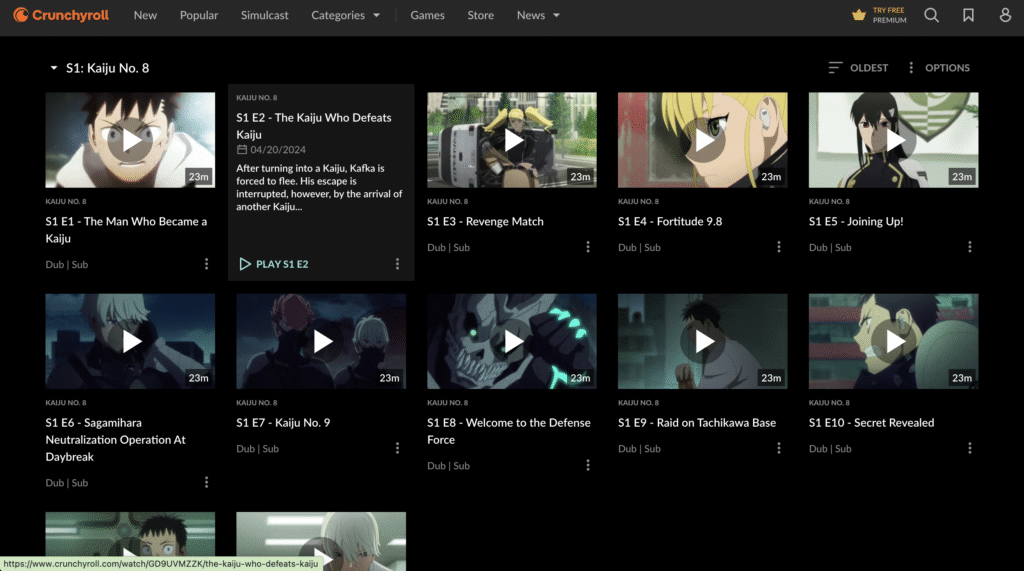
Task: Play Welcome to the Defense Force thumbnail
Action: 511,341
